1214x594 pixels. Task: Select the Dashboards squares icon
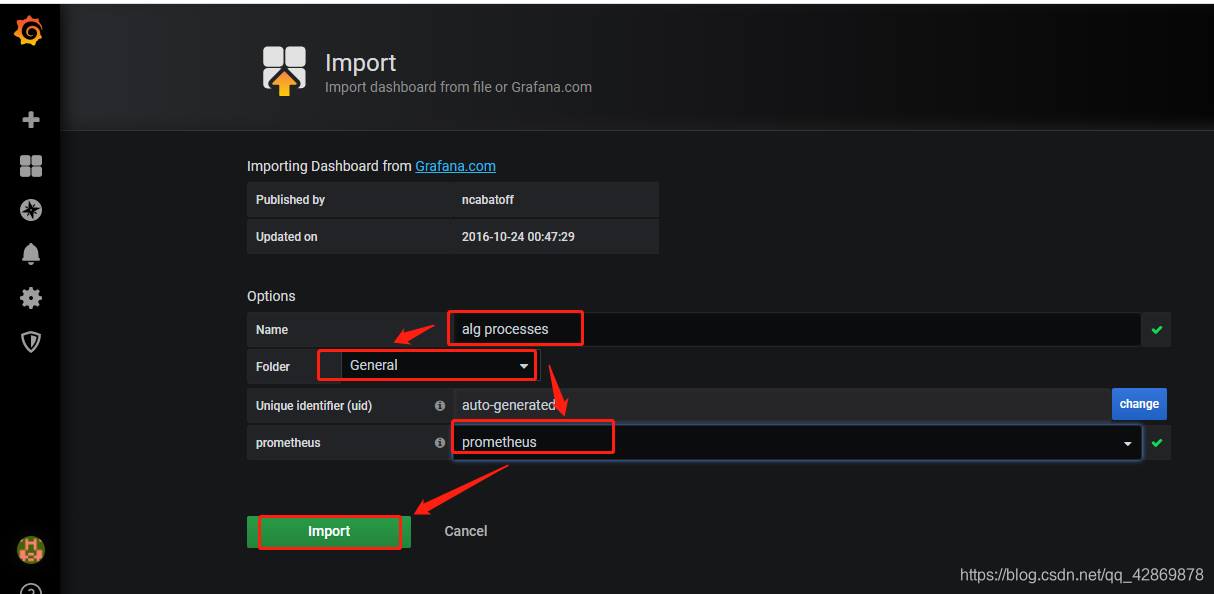pos(30,166)
